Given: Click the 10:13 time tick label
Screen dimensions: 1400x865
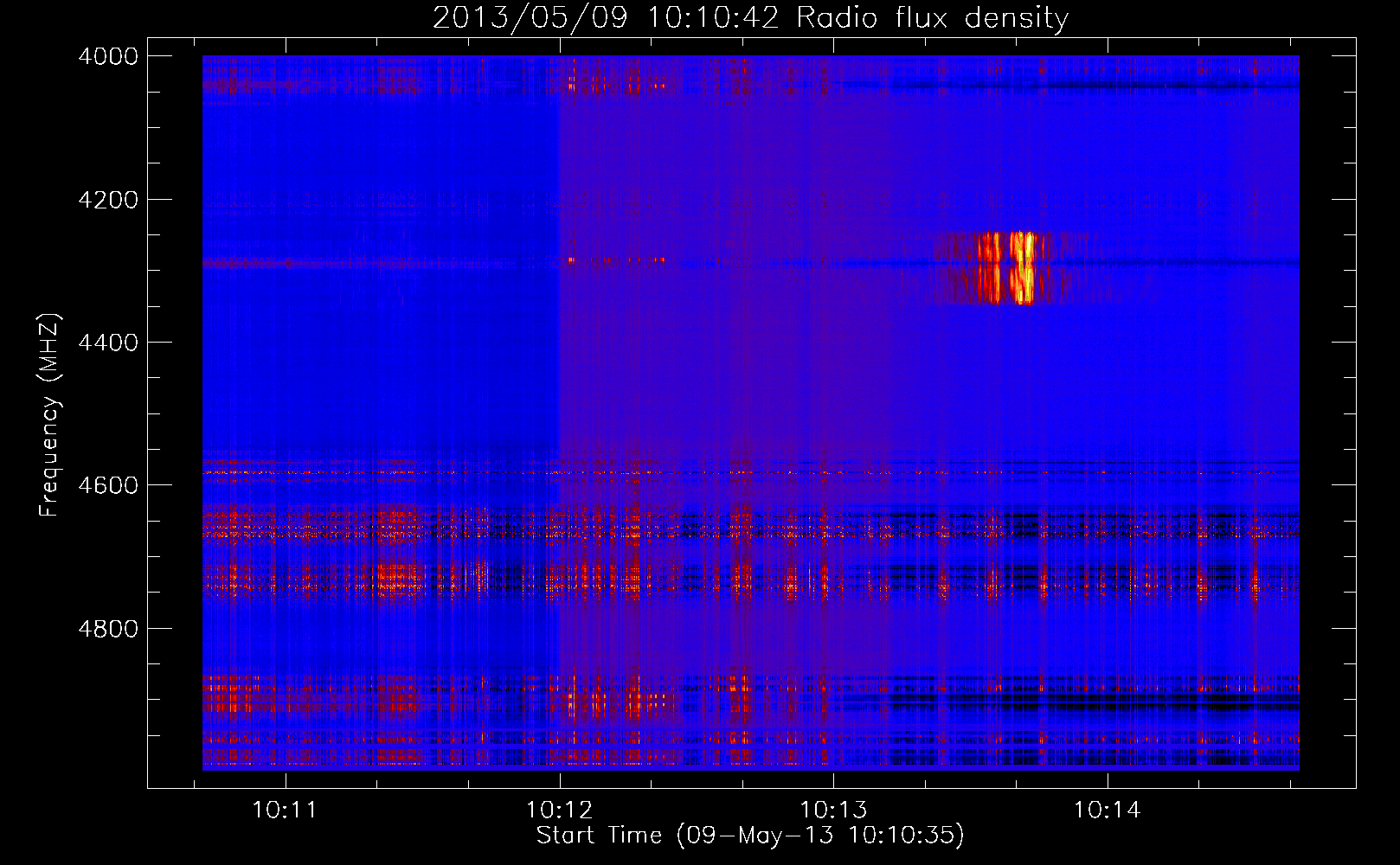Looking at the screenshot, I should (833, 811).
